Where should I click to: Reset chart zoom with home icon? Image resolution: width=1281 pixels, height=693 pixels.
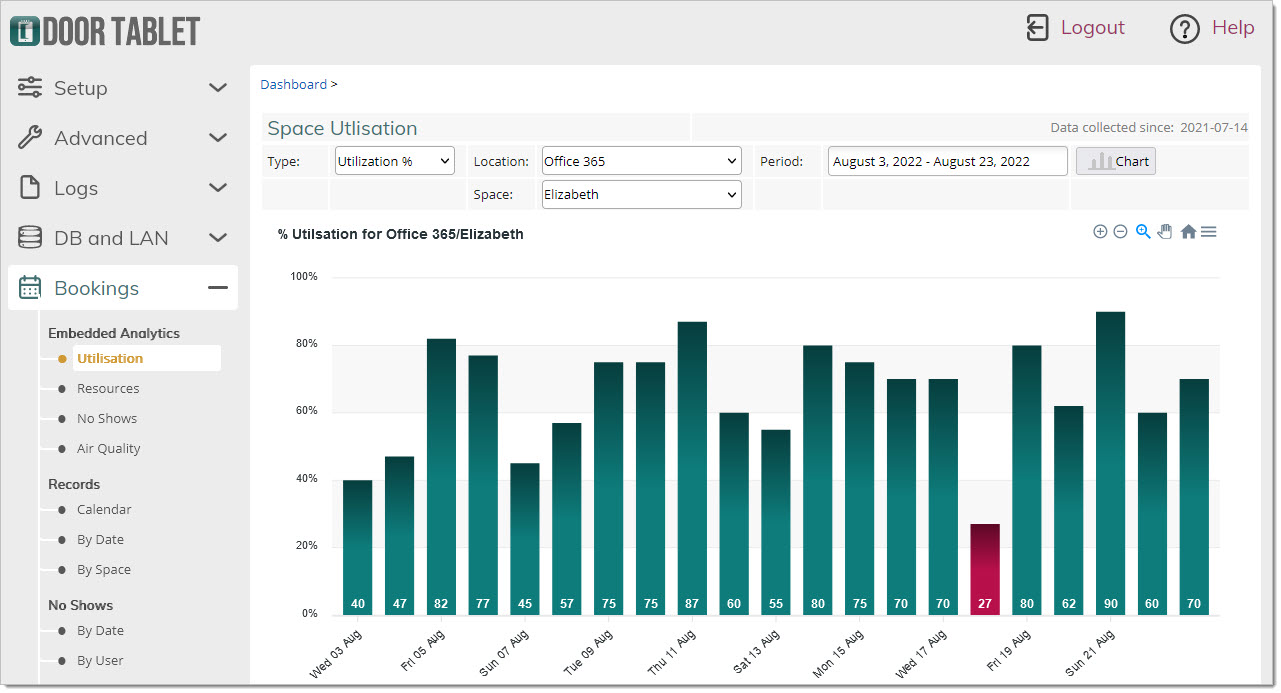click(1188, 232)
